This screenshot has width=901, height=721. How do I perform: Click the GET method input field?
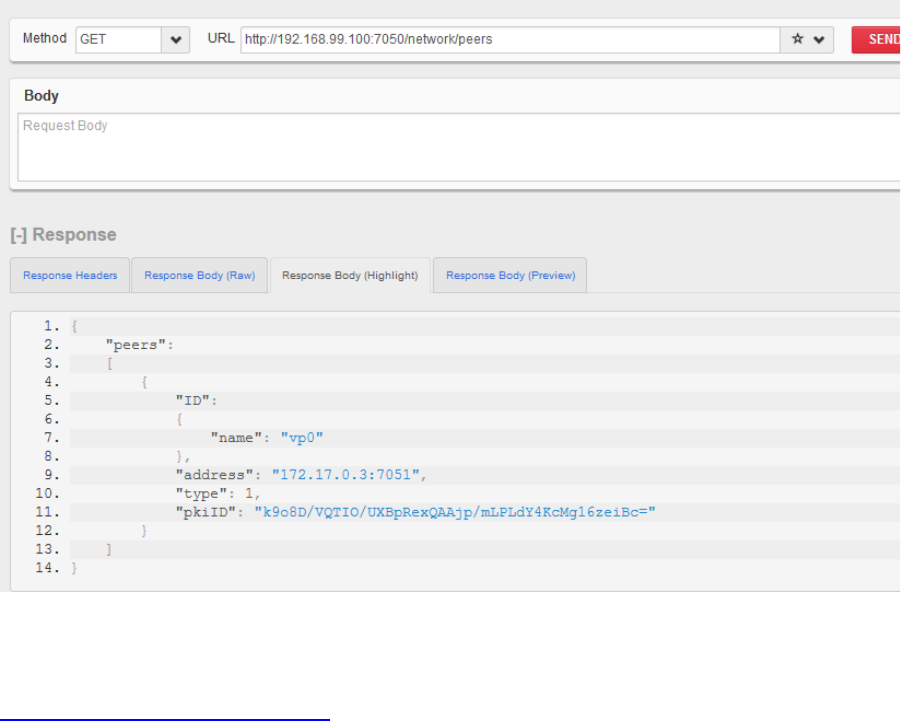coord(118,40)
